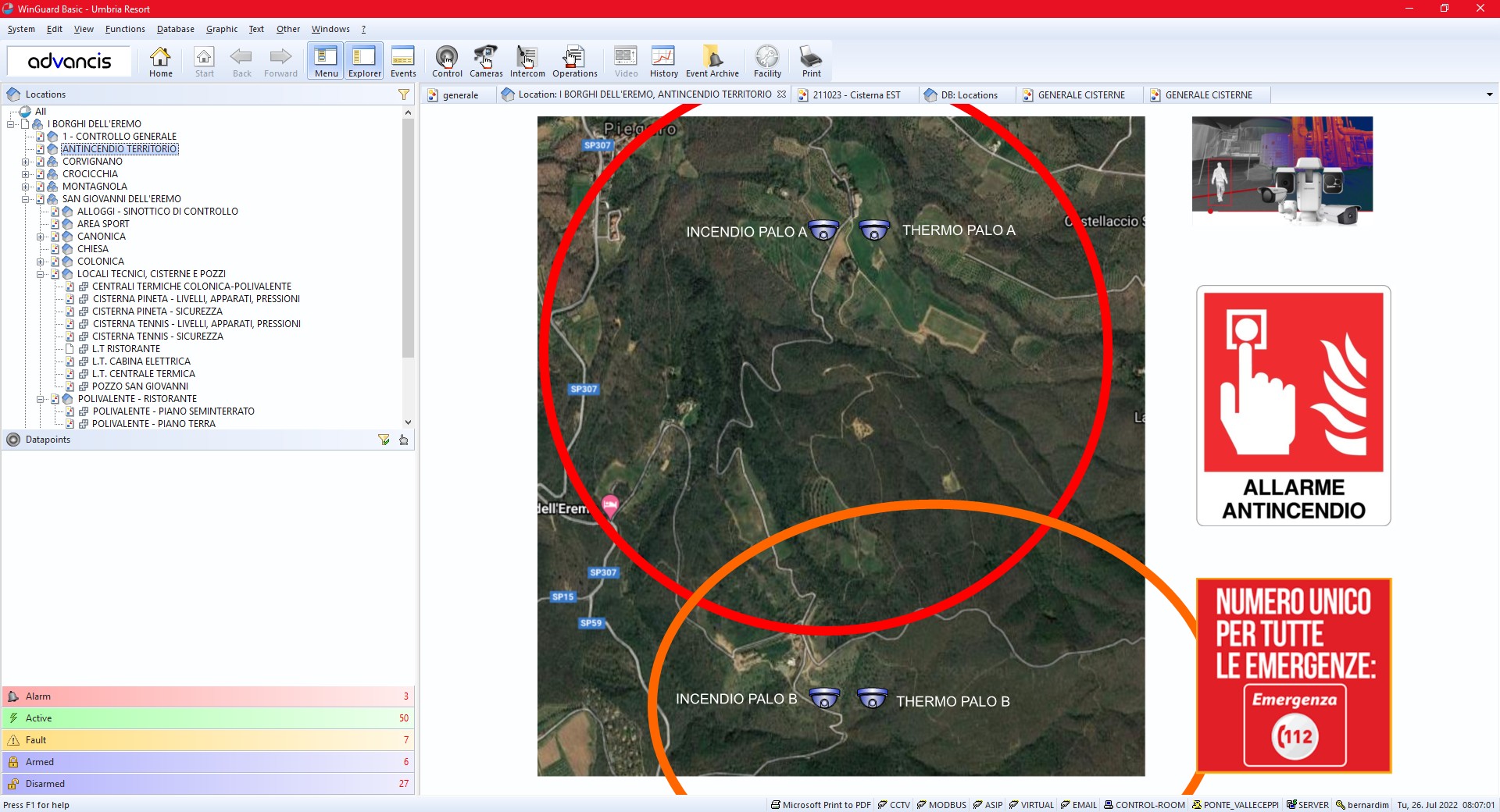
Task: Click MODBUS in the status bar
Action: coord(941,805)
